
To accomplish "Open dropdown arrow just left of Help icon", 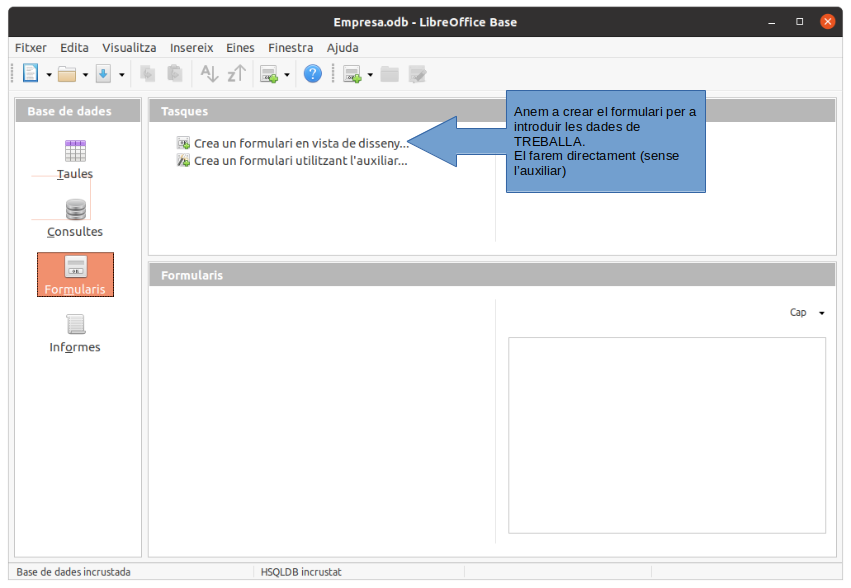I will (287, 75).
